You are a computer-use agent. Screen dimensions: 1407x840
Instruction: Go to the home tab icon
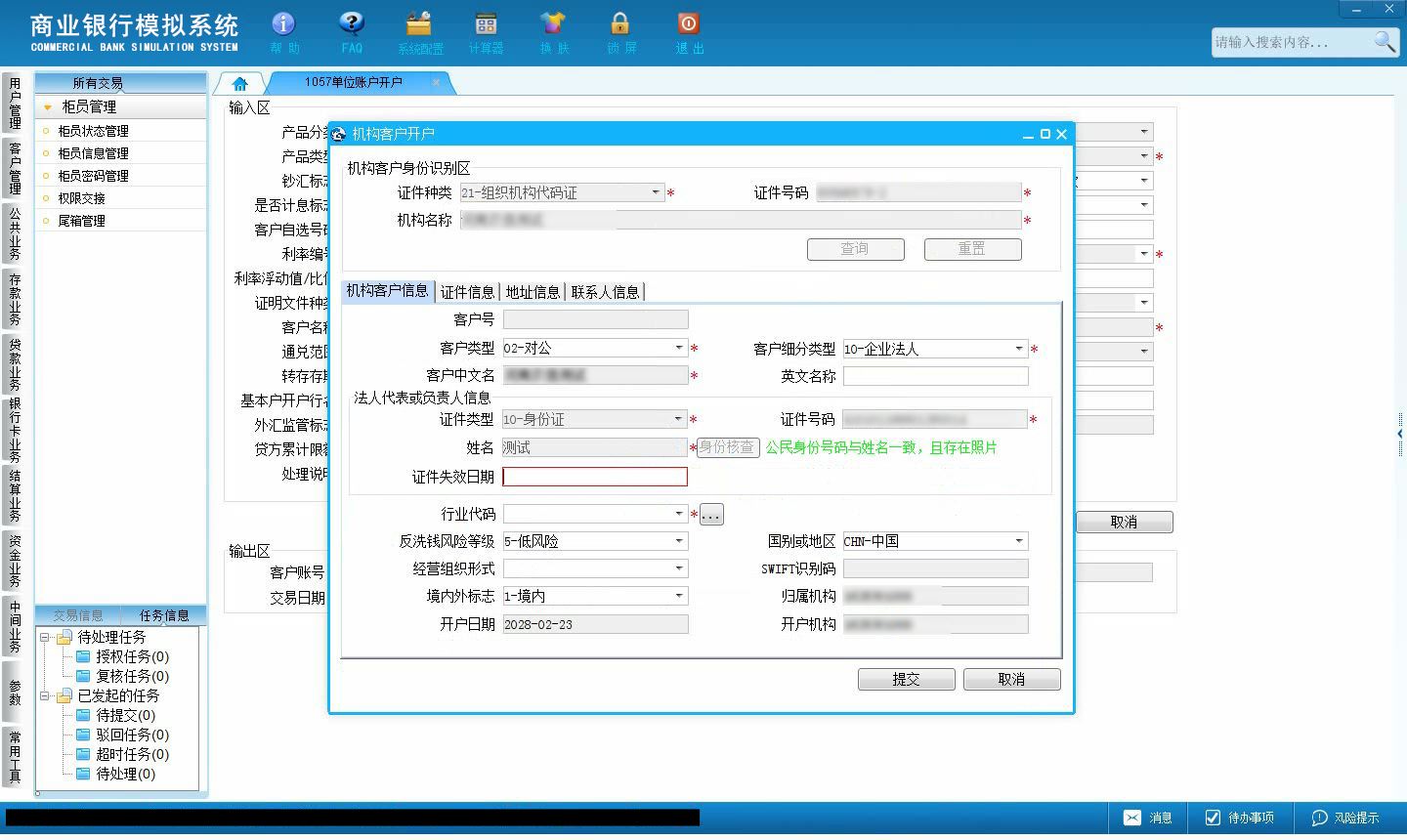pyautogui.click(x=239, y=83)
